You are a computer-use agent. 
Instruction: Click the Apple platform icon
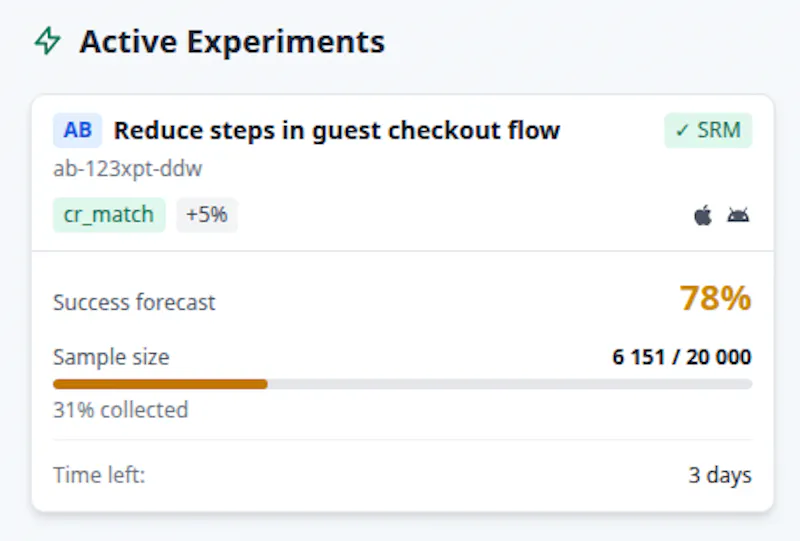point(703,215)
